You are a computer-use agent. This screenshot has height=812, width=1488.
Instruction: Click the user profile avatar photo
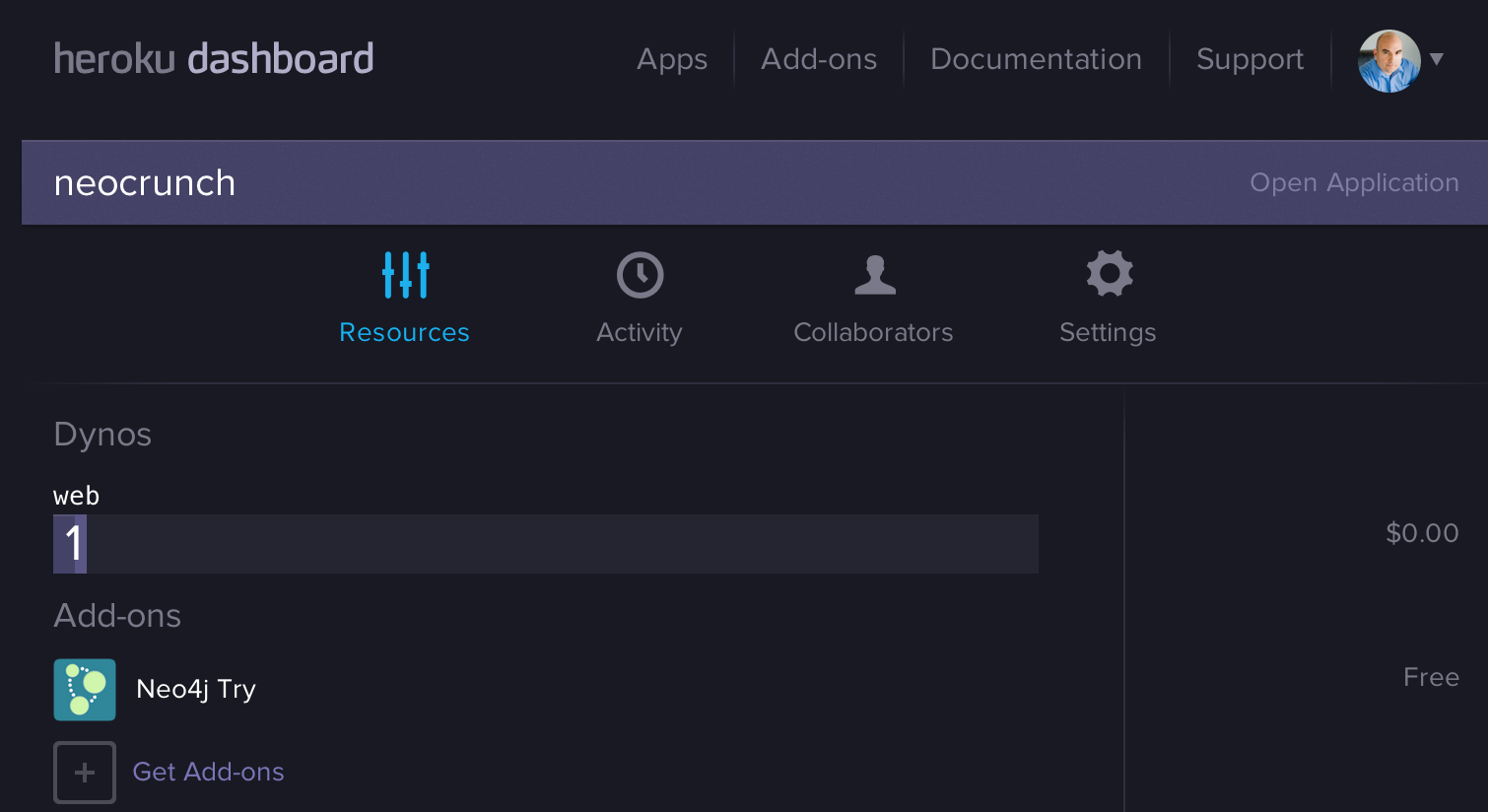tap(1388, 61)
